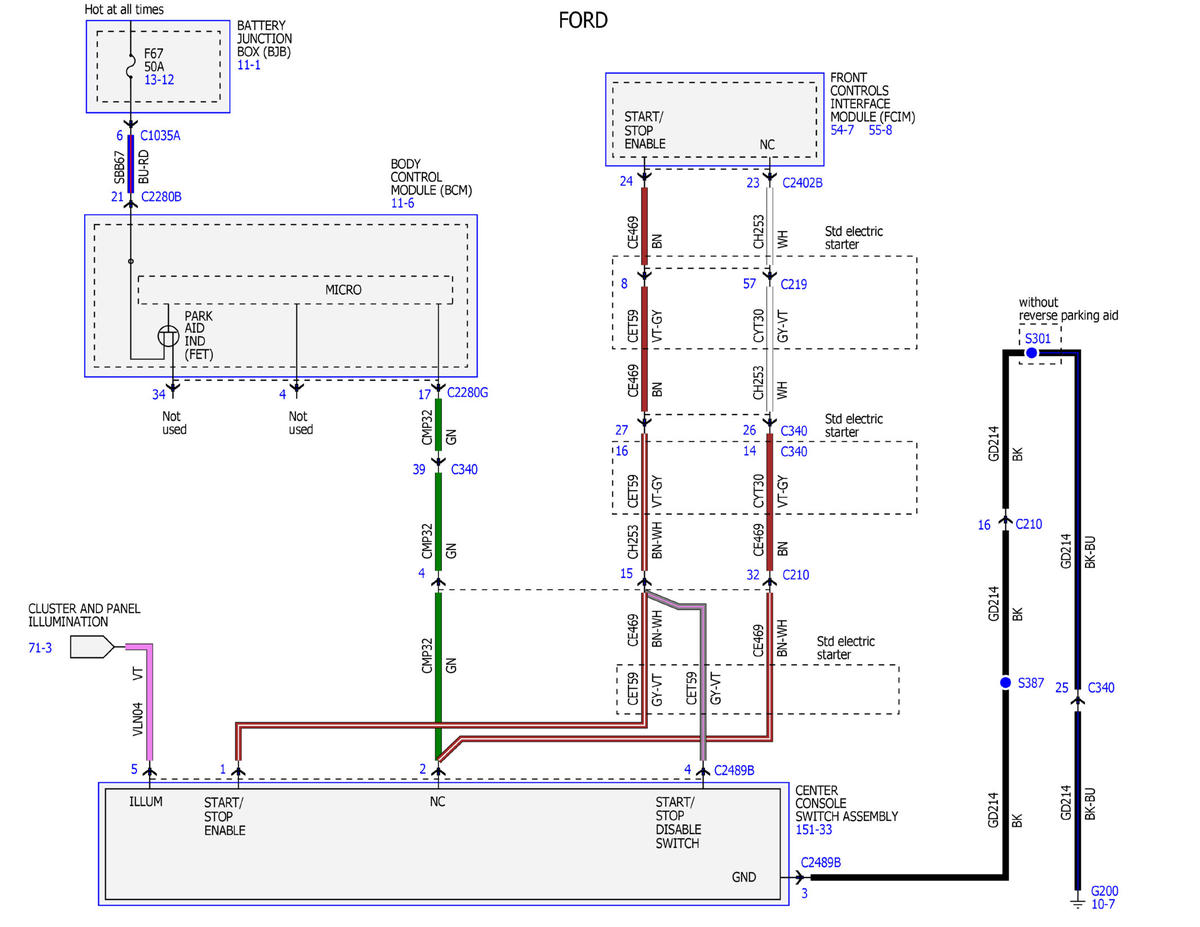Screen dimensions: 1200x927
Task: Select the 'Not used' label under pin 34
Action: pyautogui.click(x=174, y=423)
